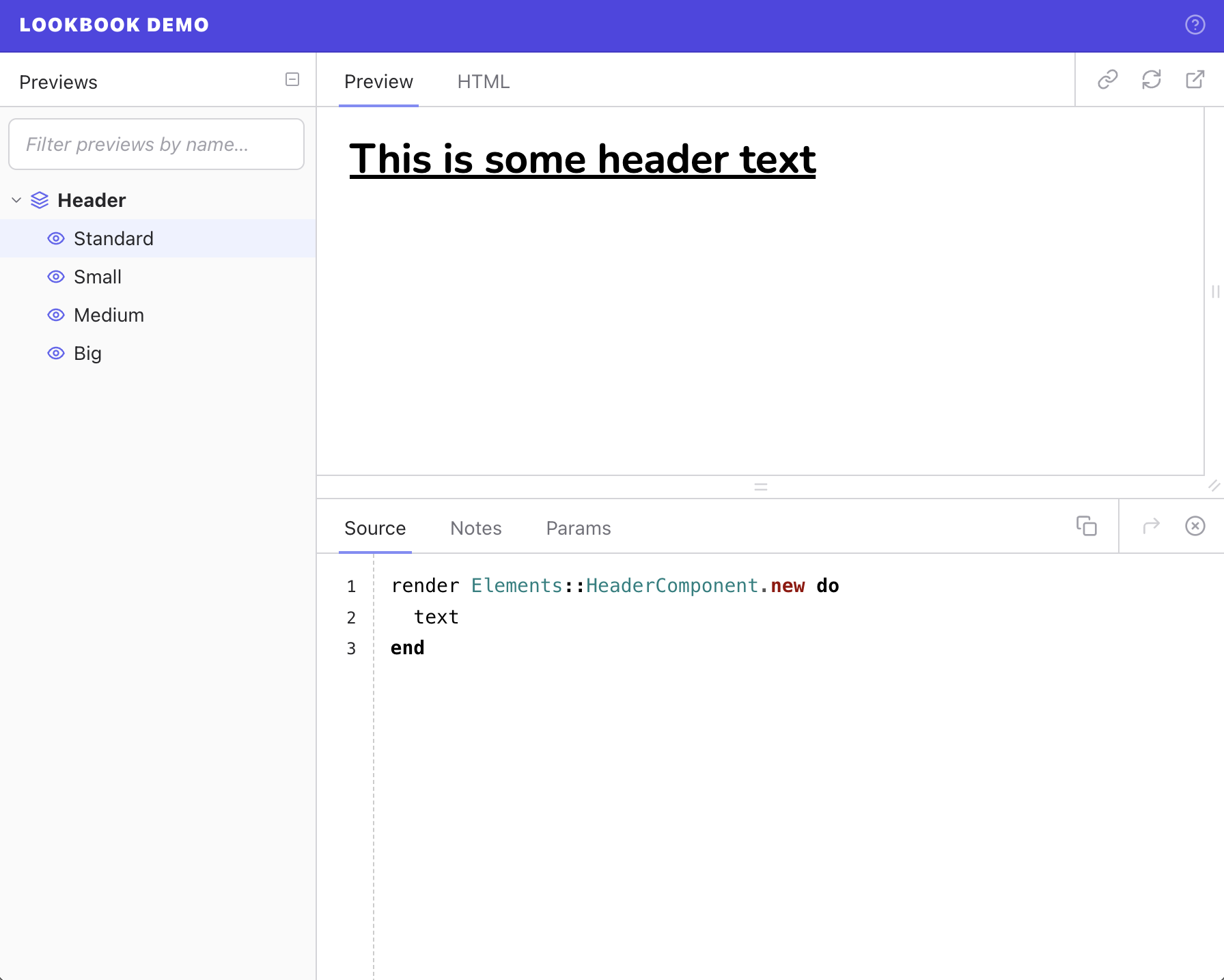Click code line 1 render statement
The image size is (1224, 980).
pyautogui.click(x=615, y=586)
